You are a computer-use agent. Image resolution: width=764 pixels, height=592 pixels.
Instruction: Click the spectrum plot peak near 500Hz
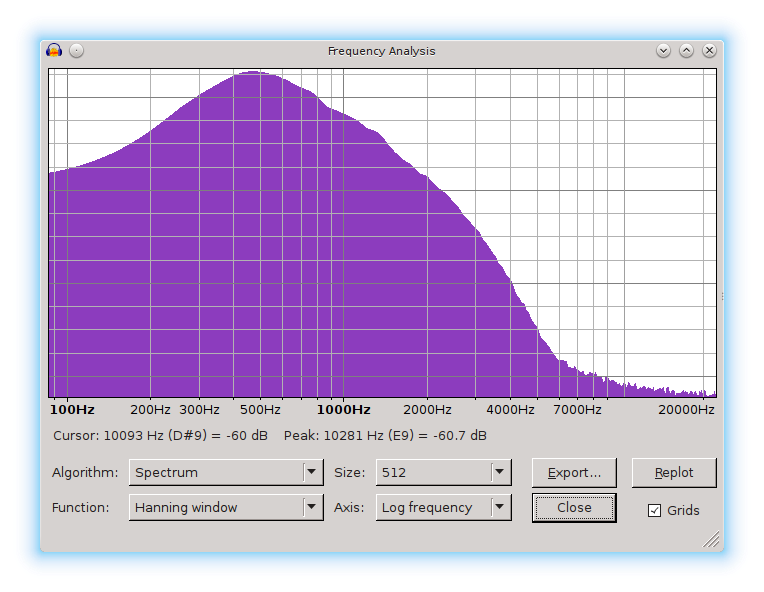[253, 72]
